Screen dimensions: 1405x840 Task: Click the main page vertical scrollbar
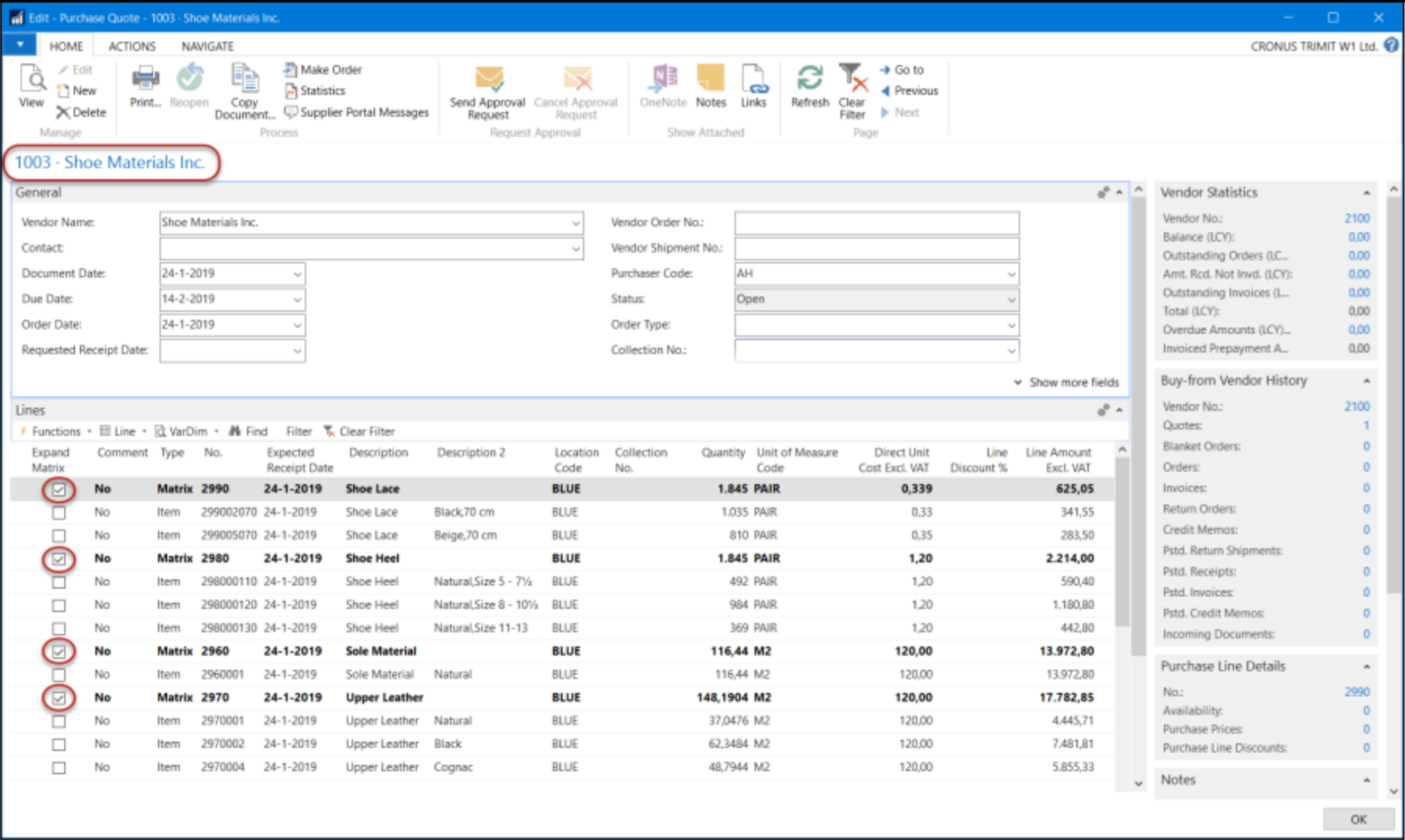click(1139, 425)
